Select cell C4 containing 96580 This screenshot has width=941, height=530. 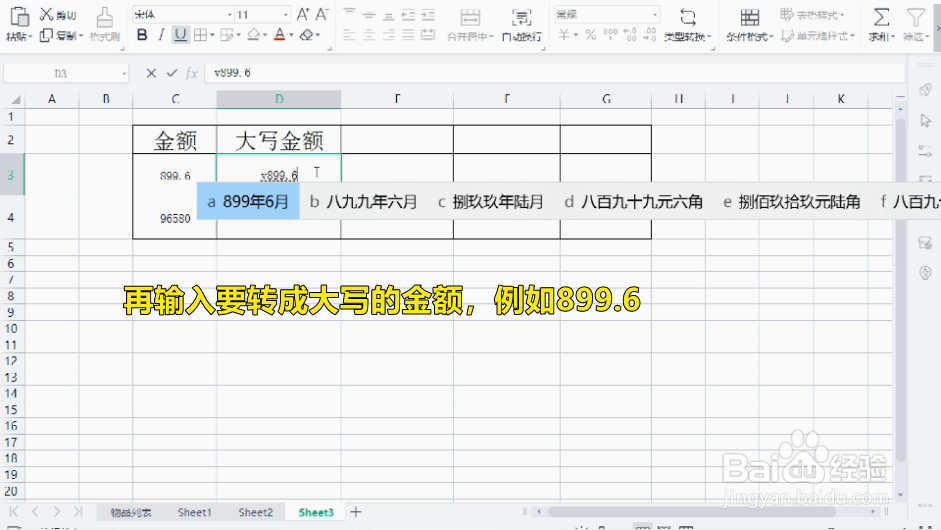(175, 217)
